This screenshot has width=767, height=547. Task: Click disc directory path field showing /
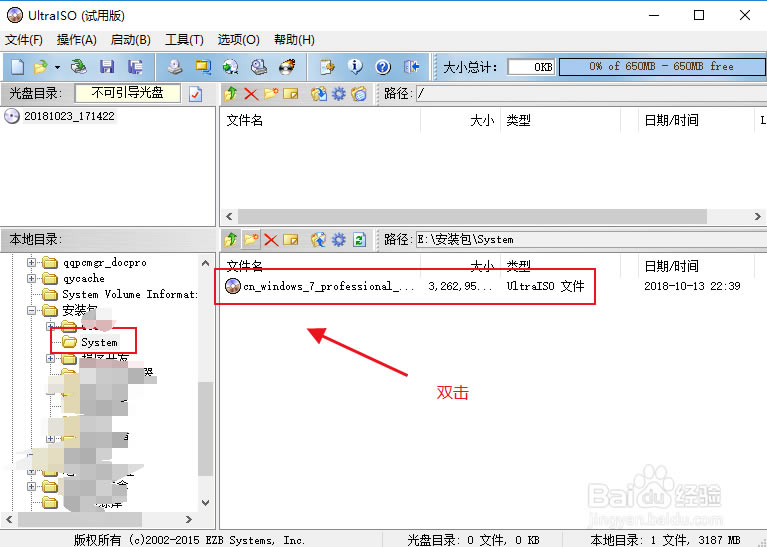click(x=591, y=93)
